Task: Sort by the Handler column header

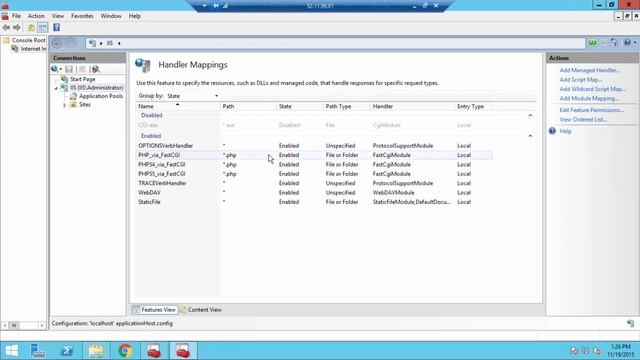Action: [x=412, y=106]
